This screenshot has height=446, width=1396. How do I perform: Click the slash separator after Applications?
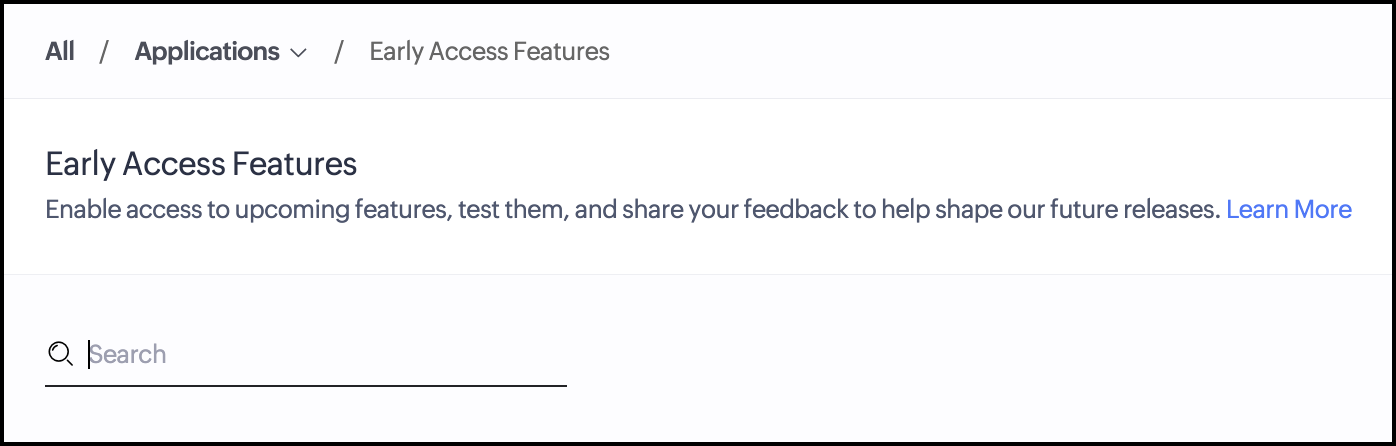pyautogui.click(x=339, y=52)
